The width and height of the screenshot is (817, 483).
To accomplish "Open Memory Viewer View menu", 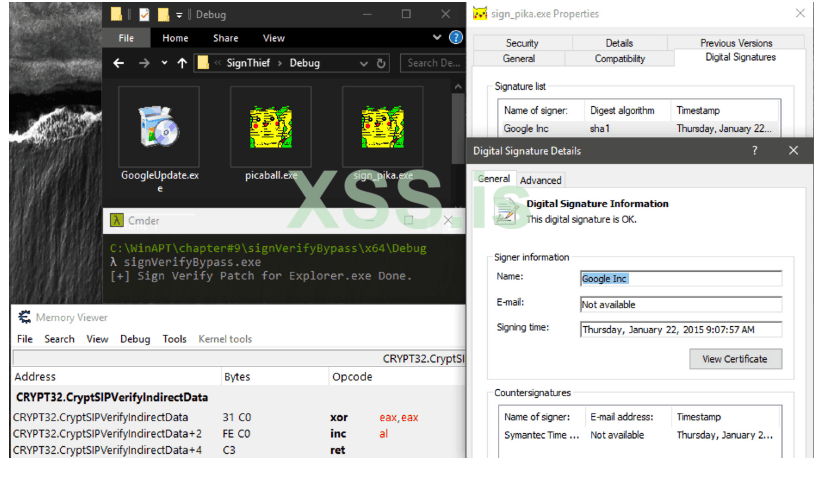I will click(x=97, y=339).
